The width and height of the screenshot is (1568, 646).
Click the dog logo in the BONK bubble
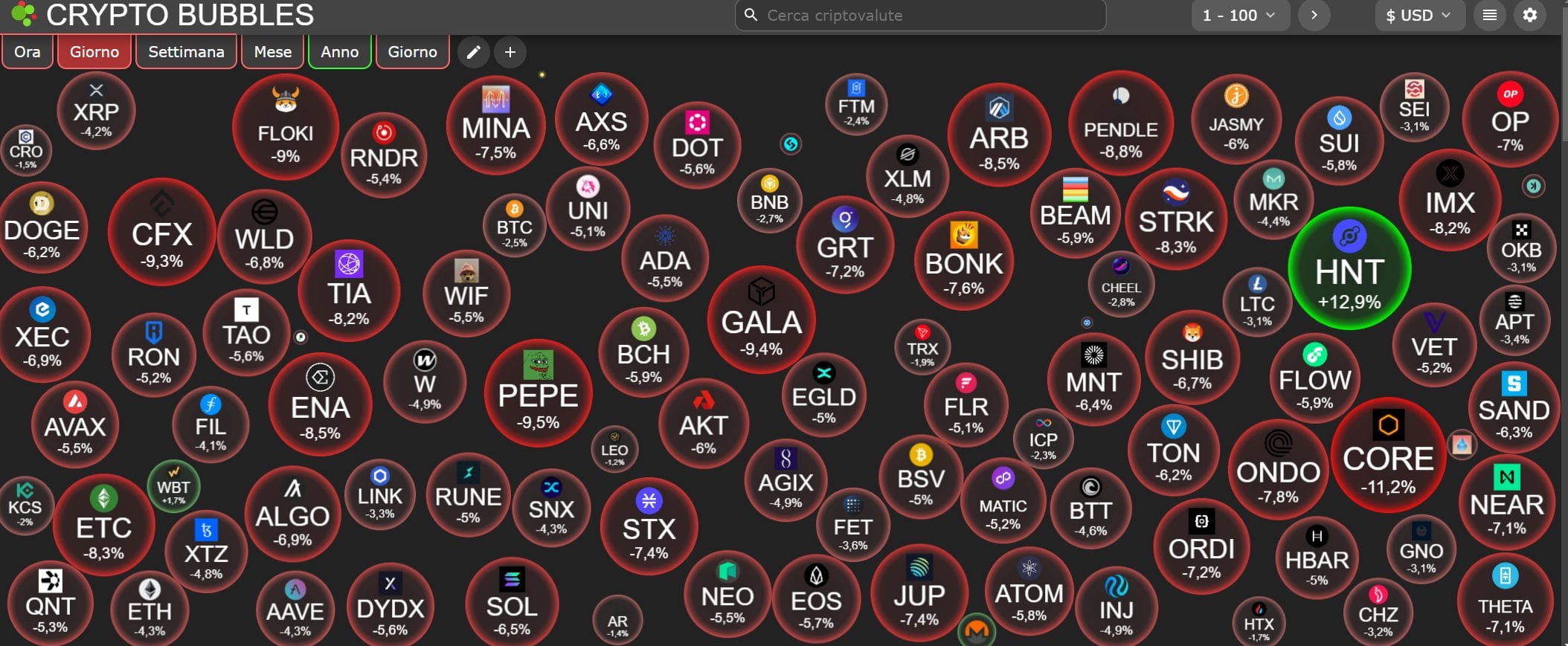[964, 235]
